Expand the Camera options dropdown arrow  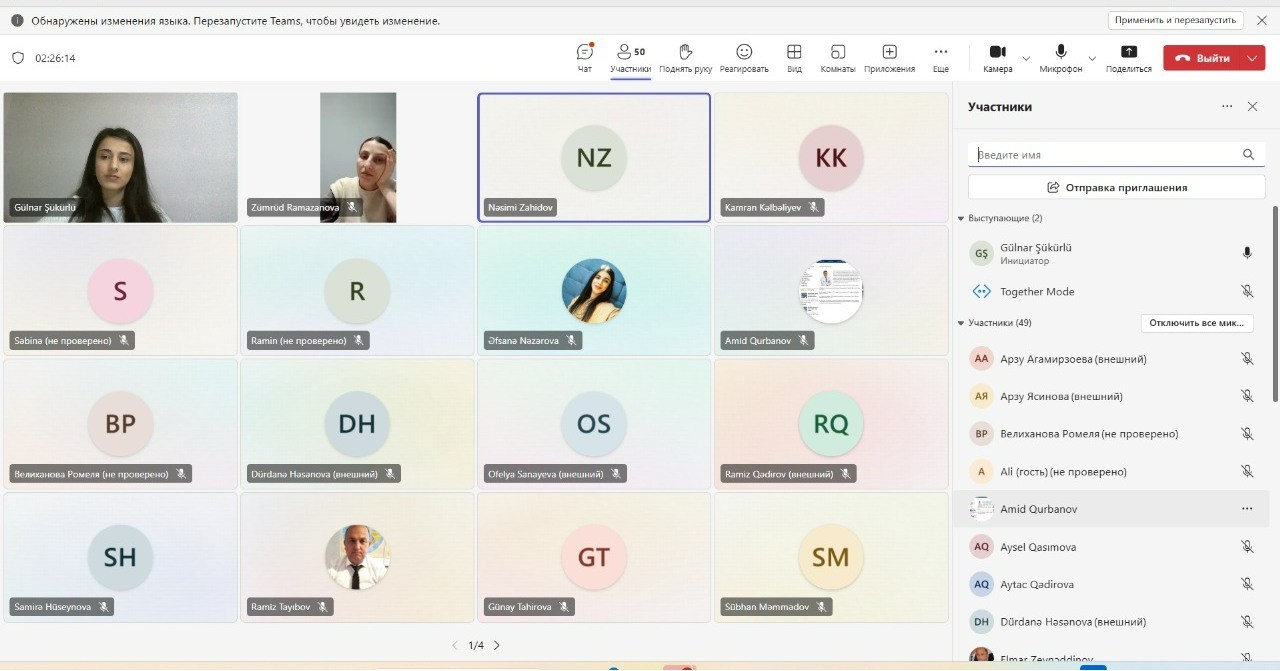point(1026,59)
